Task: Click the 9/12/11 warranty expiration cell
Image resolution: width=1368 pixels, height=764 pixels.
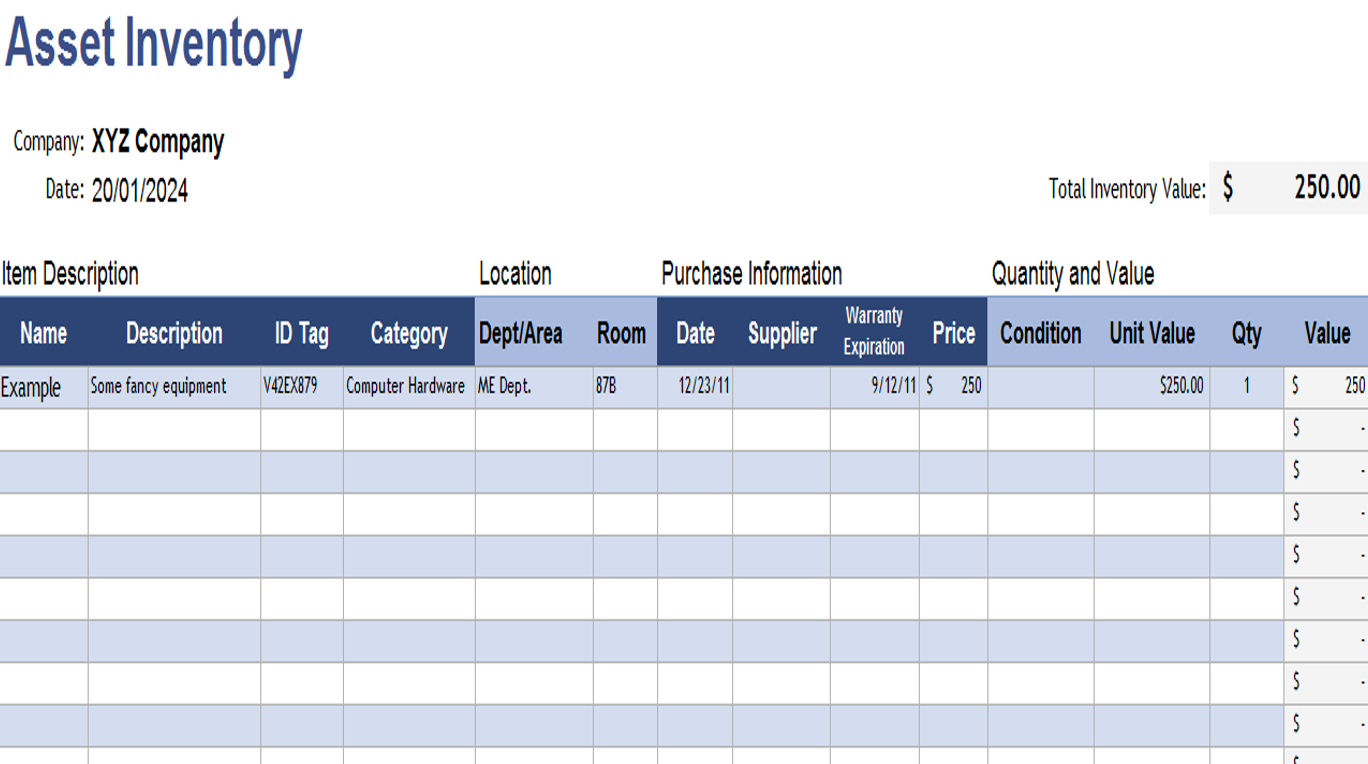Action: 874,387
